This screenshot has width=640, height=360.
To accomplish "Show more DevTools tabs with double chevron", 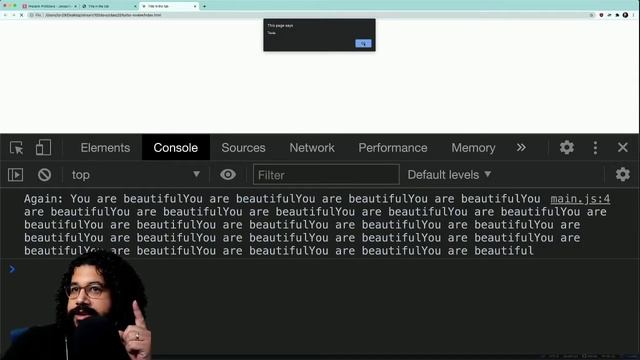I will coord(521,148).
